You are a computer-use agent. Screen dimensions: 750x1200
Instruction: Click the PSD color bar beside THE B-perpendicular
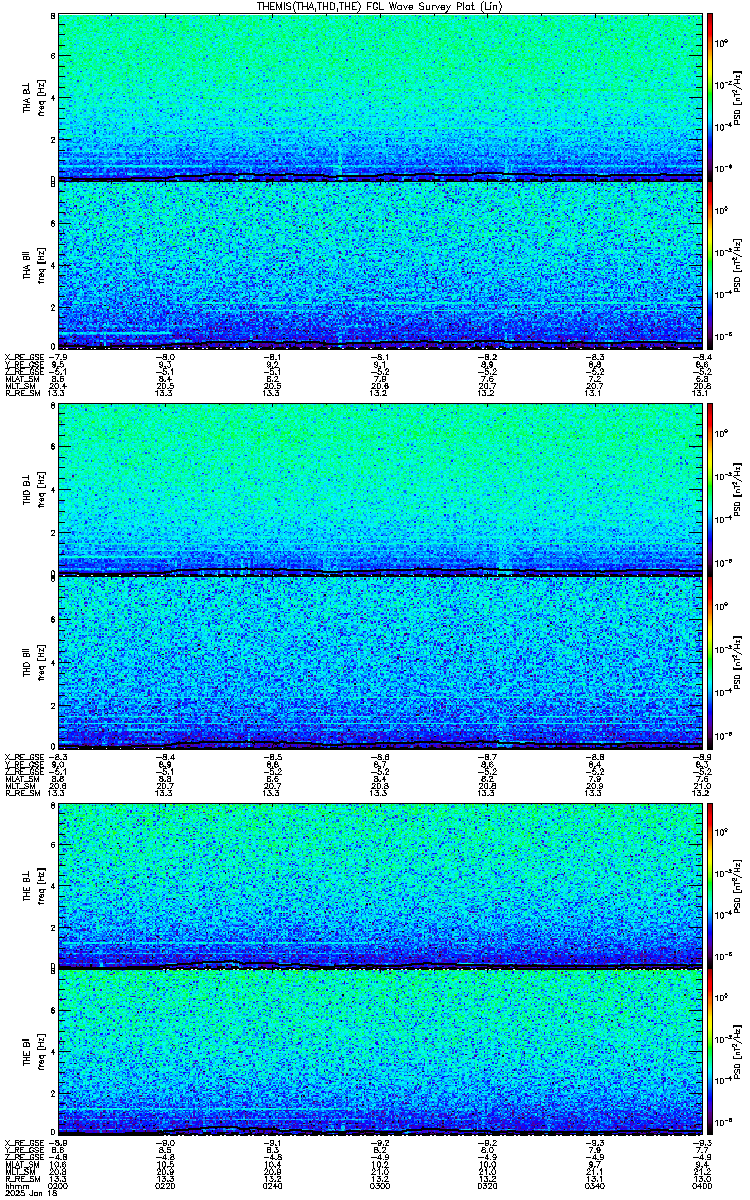[710, 885]
